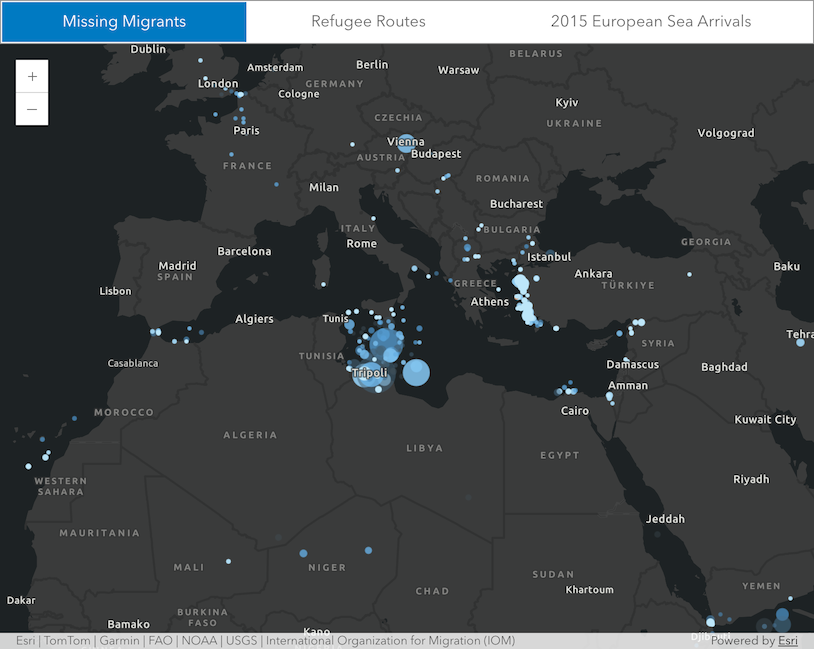Select the small marker right of MALI label
814x649 pixels.
click(x=228, y=562)
